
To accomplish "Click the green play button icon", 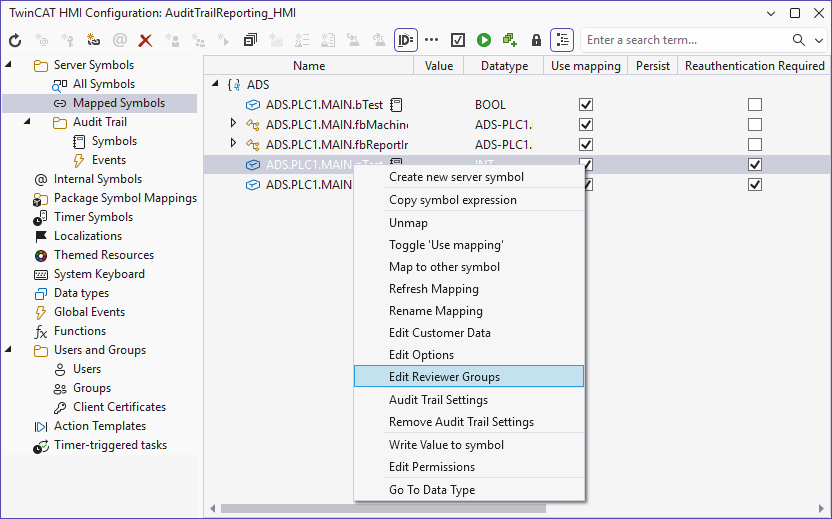I will pos(484,40).
